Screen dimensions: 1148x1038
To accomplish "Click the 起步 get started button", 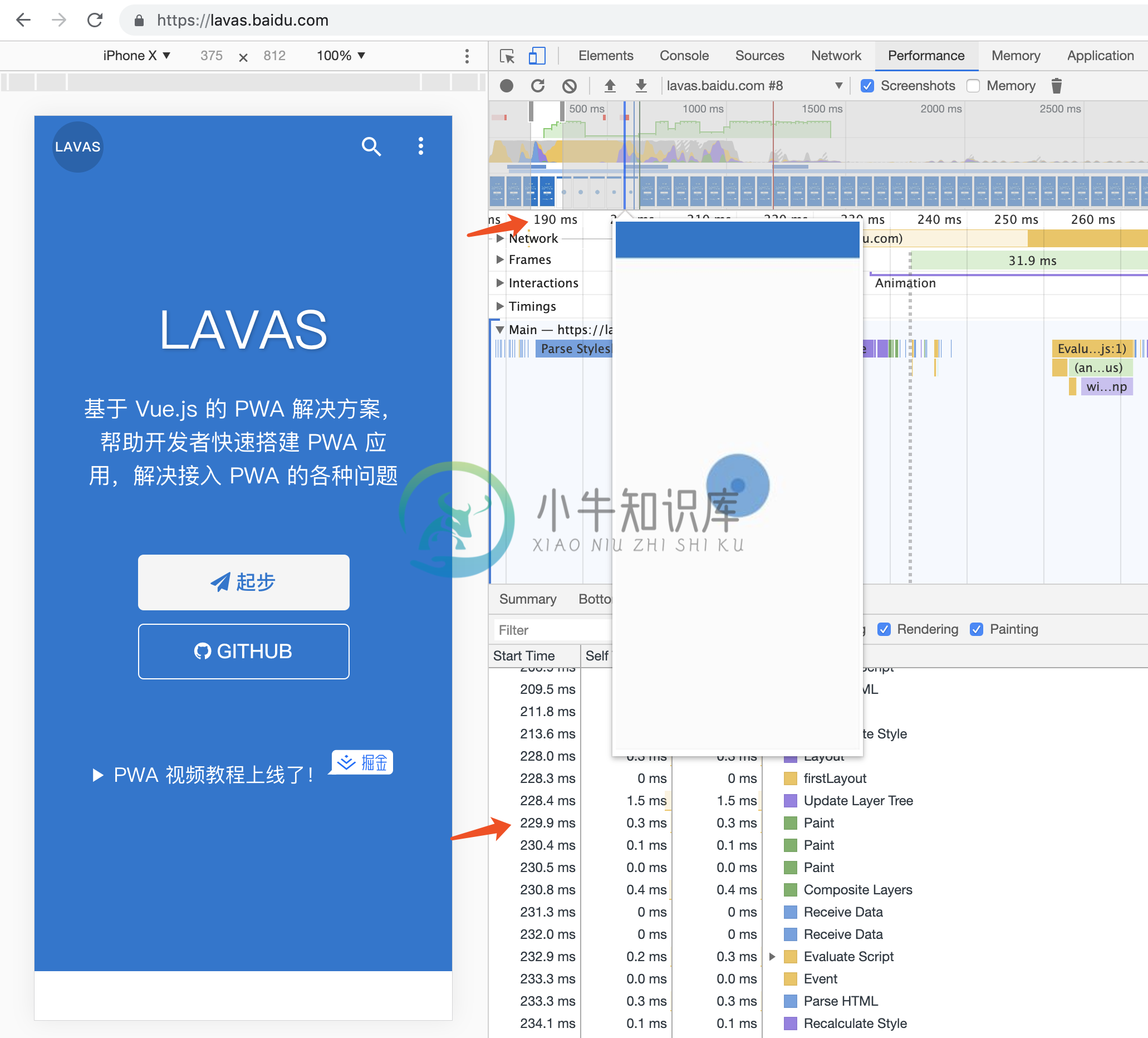I will [244, 582].
